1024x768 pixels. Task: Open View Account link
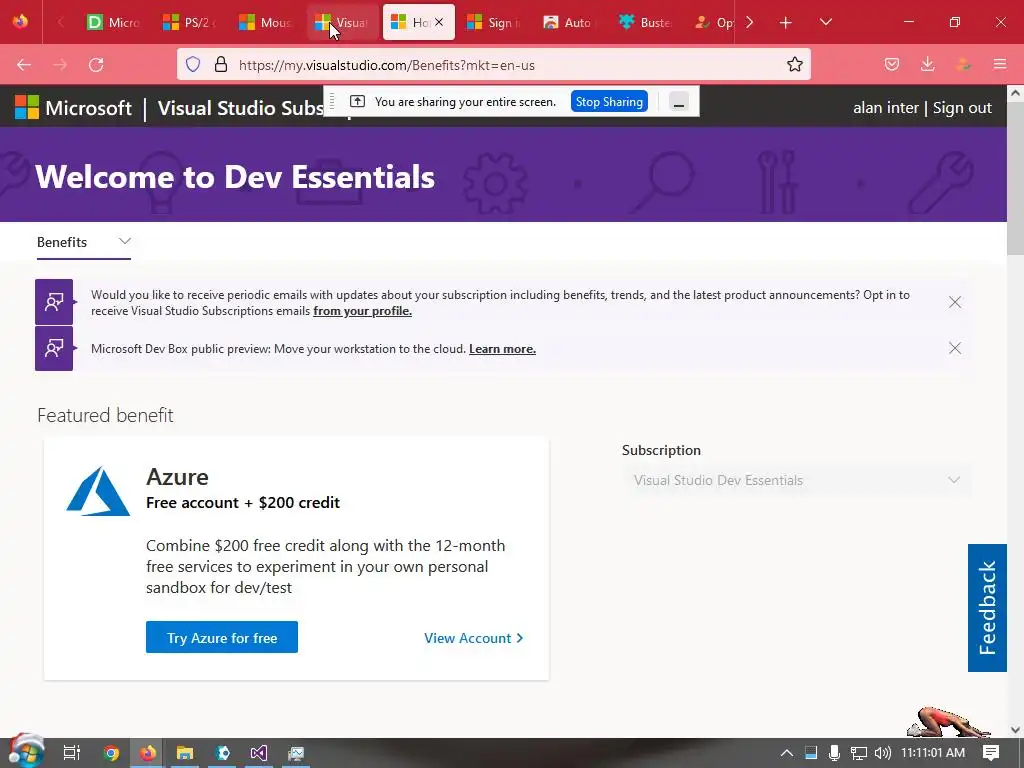coord(473,638)
